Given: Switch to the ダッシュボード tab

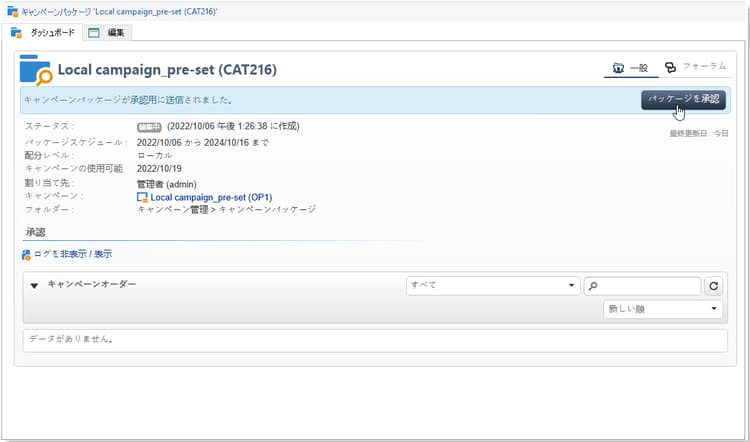Looking at the screenshot, I should (43, 33).
